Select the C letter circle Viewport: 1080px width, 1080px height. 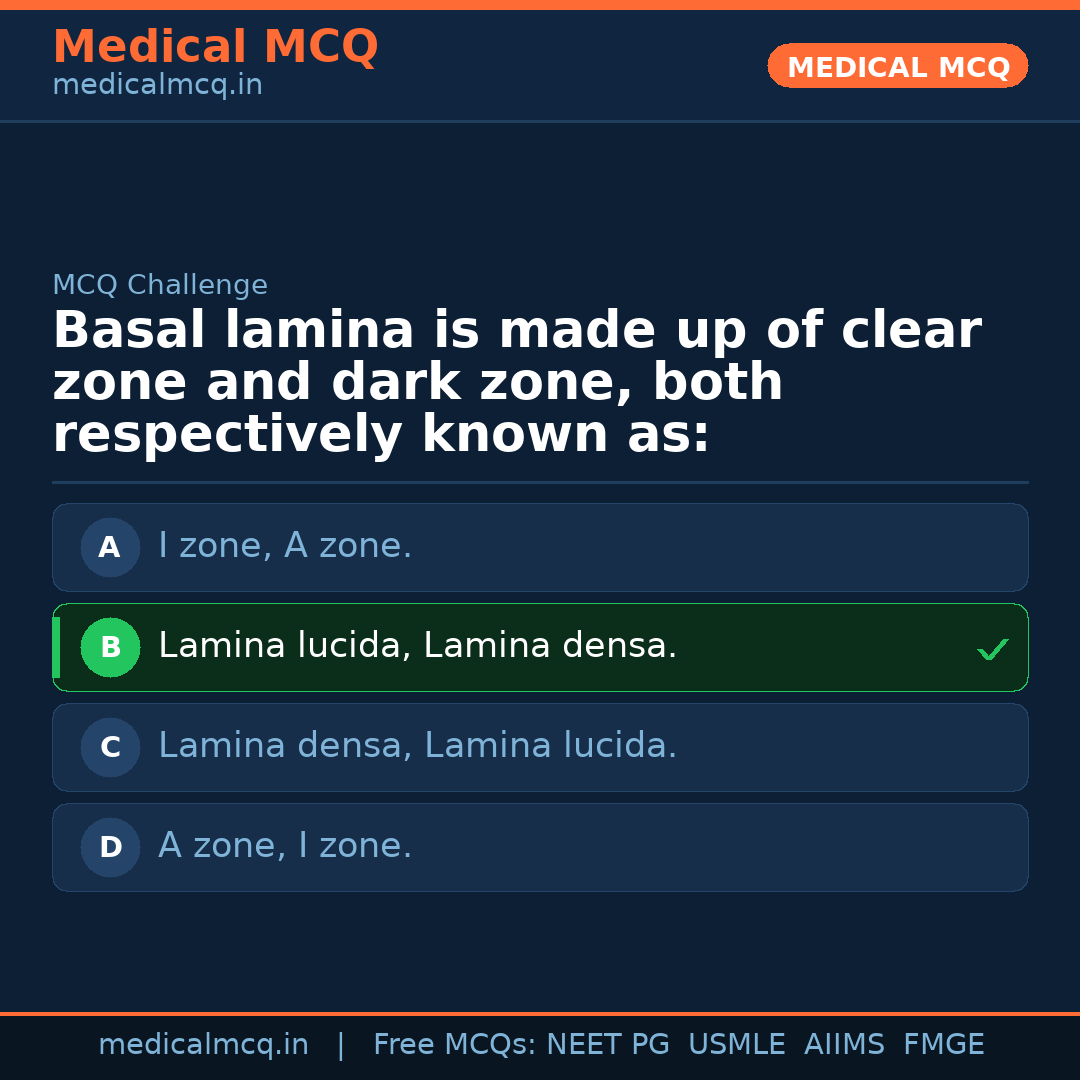coord(110,747)
